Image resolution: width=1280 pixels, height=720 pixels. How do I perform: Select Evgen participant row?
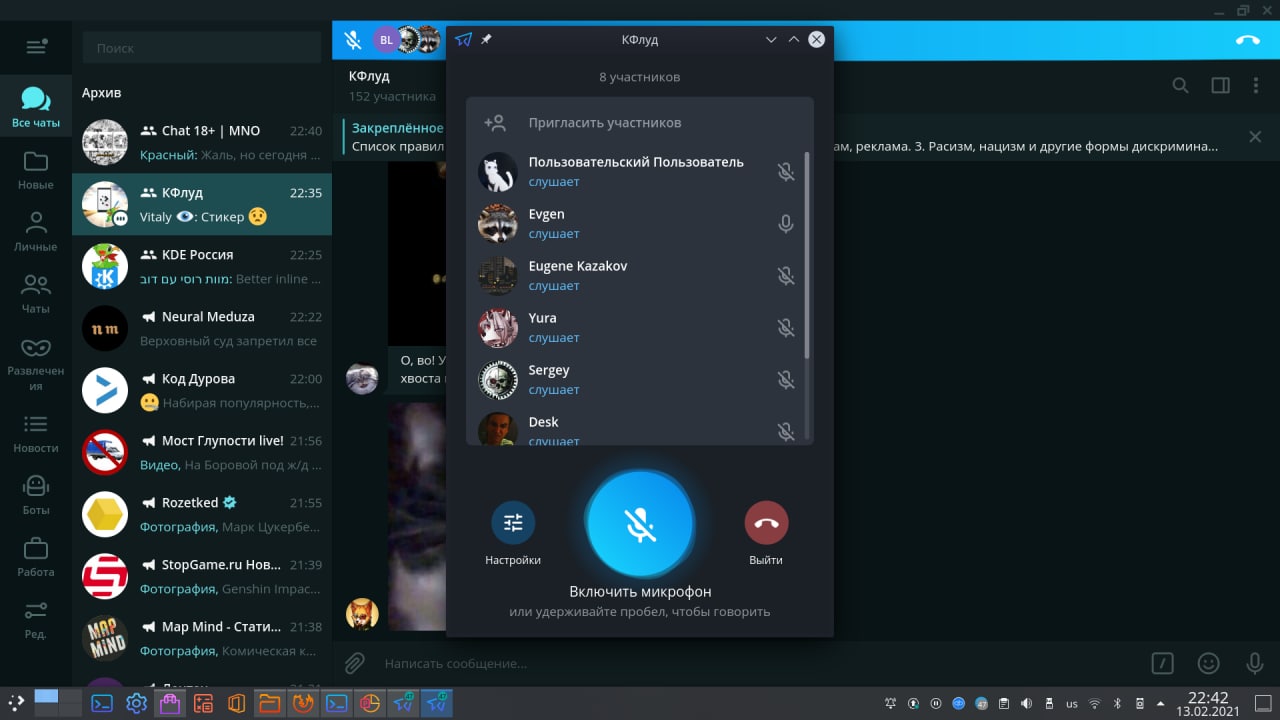point(636,224)
